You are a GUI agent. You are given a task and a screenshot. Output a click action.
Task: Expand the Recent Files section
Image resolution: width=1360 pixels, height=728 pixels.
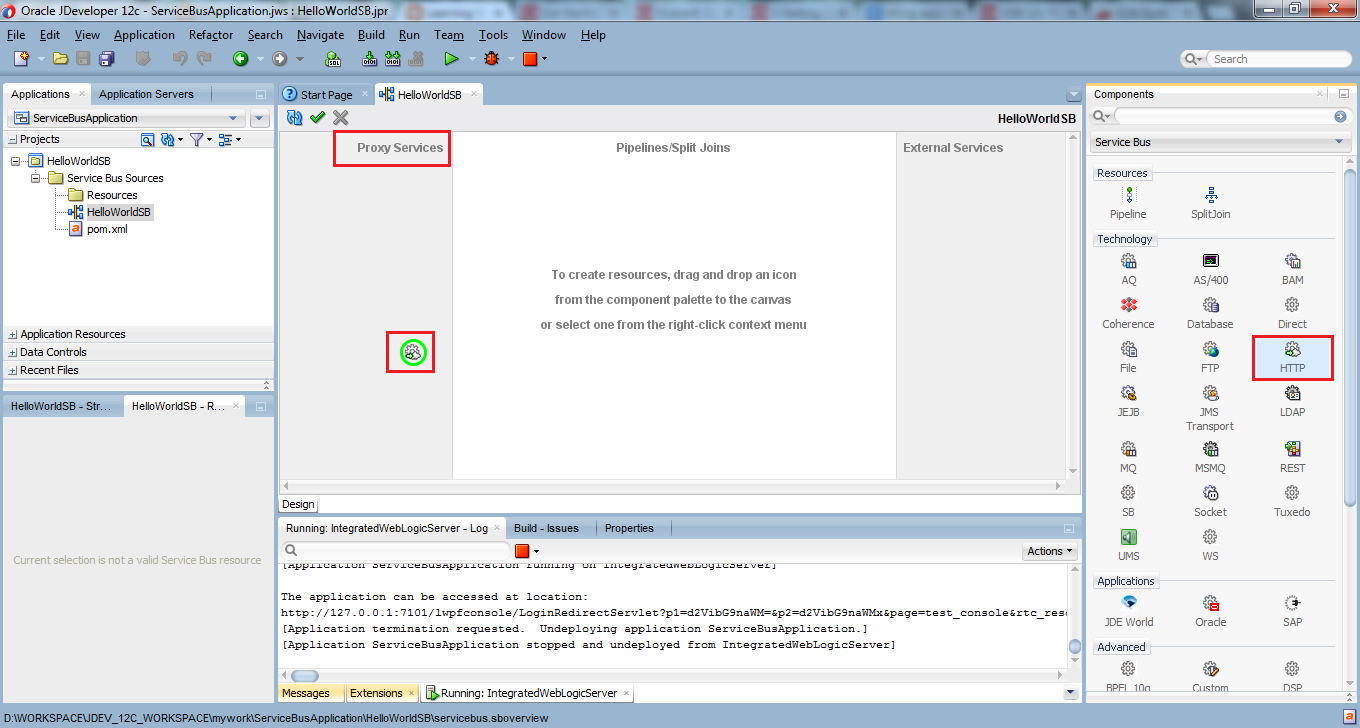point(12,370)
